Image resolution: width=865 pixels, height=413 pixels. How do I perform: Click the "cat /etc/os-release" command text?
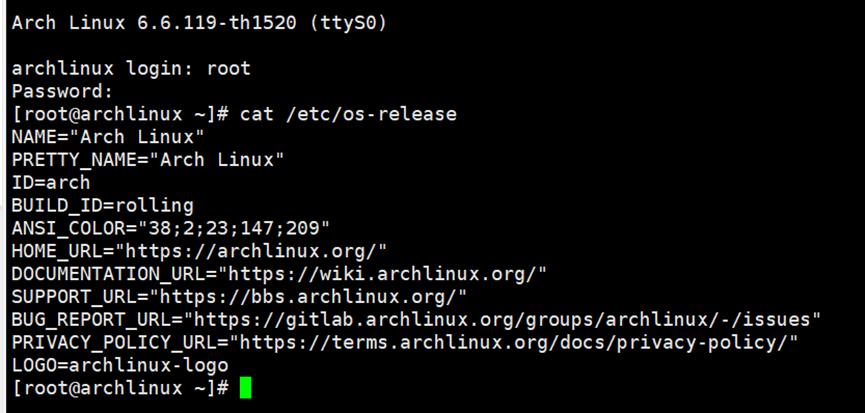point(348,114)
